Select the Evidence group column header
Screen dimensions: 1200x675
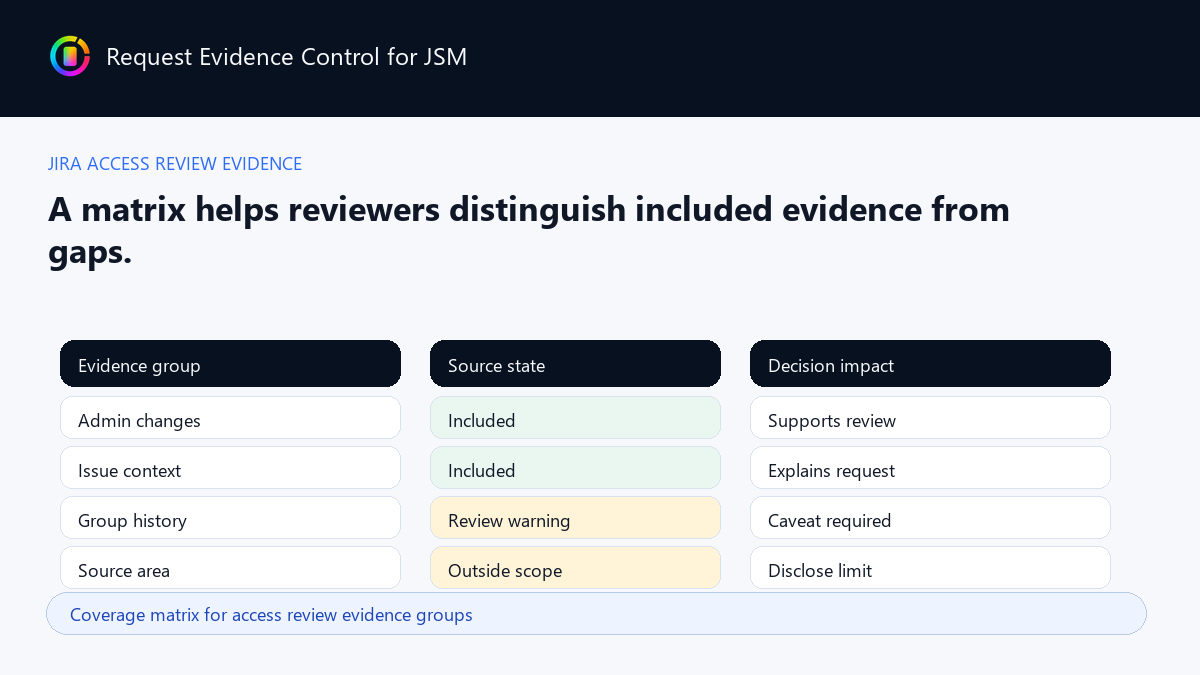pyautogui.click(x=230, y=364)
